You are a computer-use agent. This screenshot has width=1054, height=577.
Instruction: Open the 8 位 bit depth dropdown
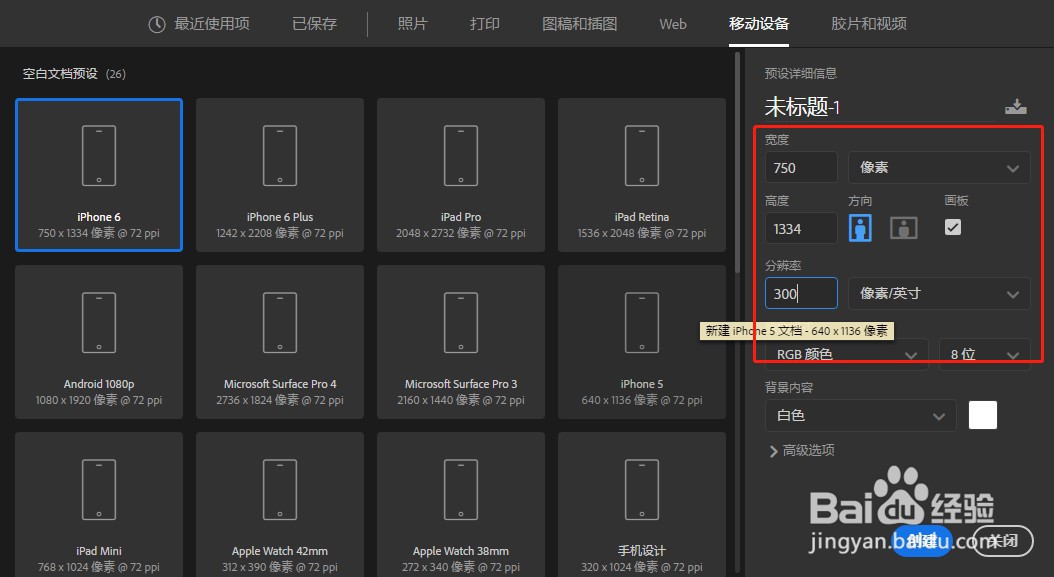point(984,354)
